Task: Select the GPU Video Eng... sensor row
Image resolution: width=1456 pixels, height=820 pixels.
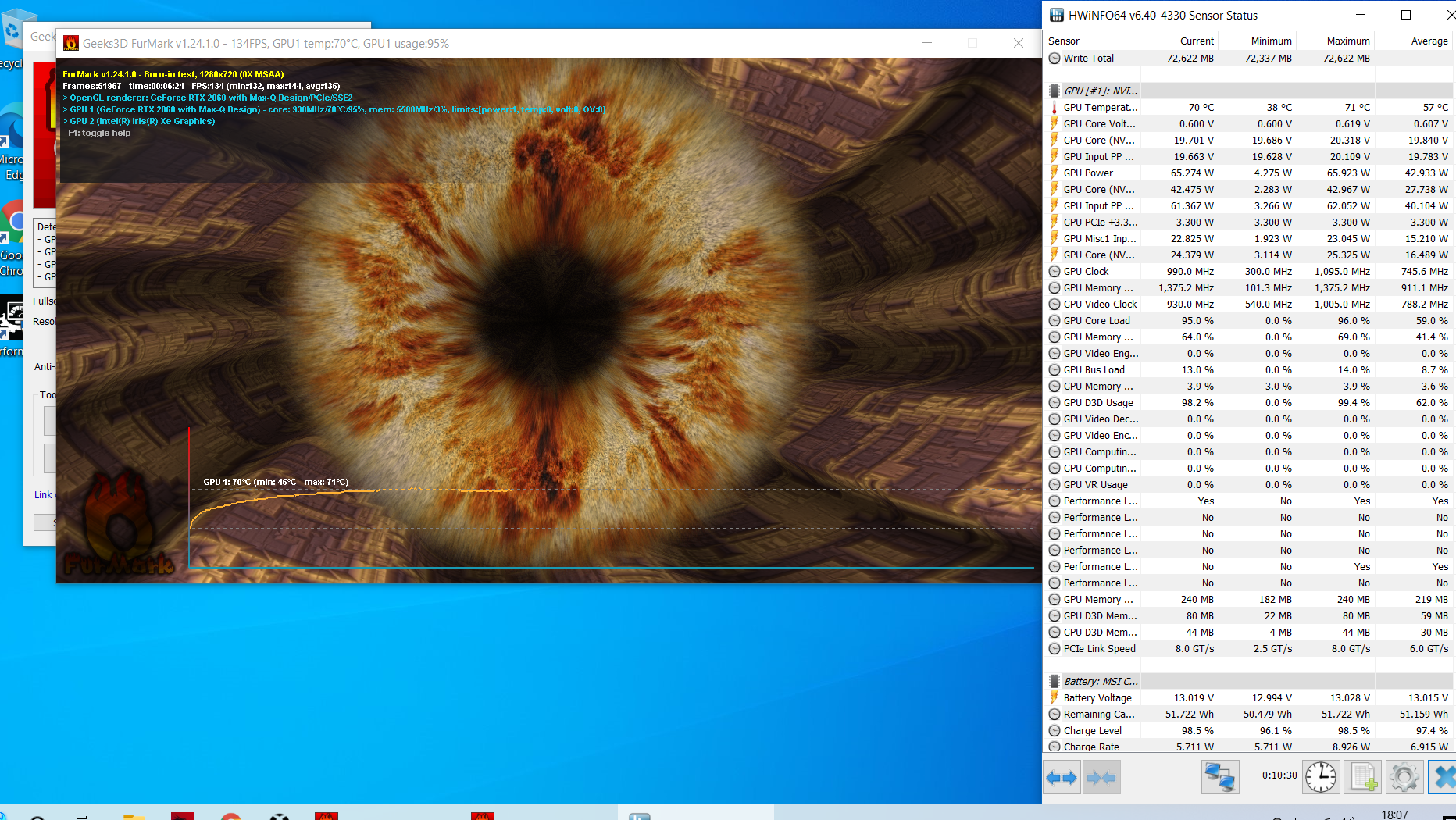Action: [1248, 354]
